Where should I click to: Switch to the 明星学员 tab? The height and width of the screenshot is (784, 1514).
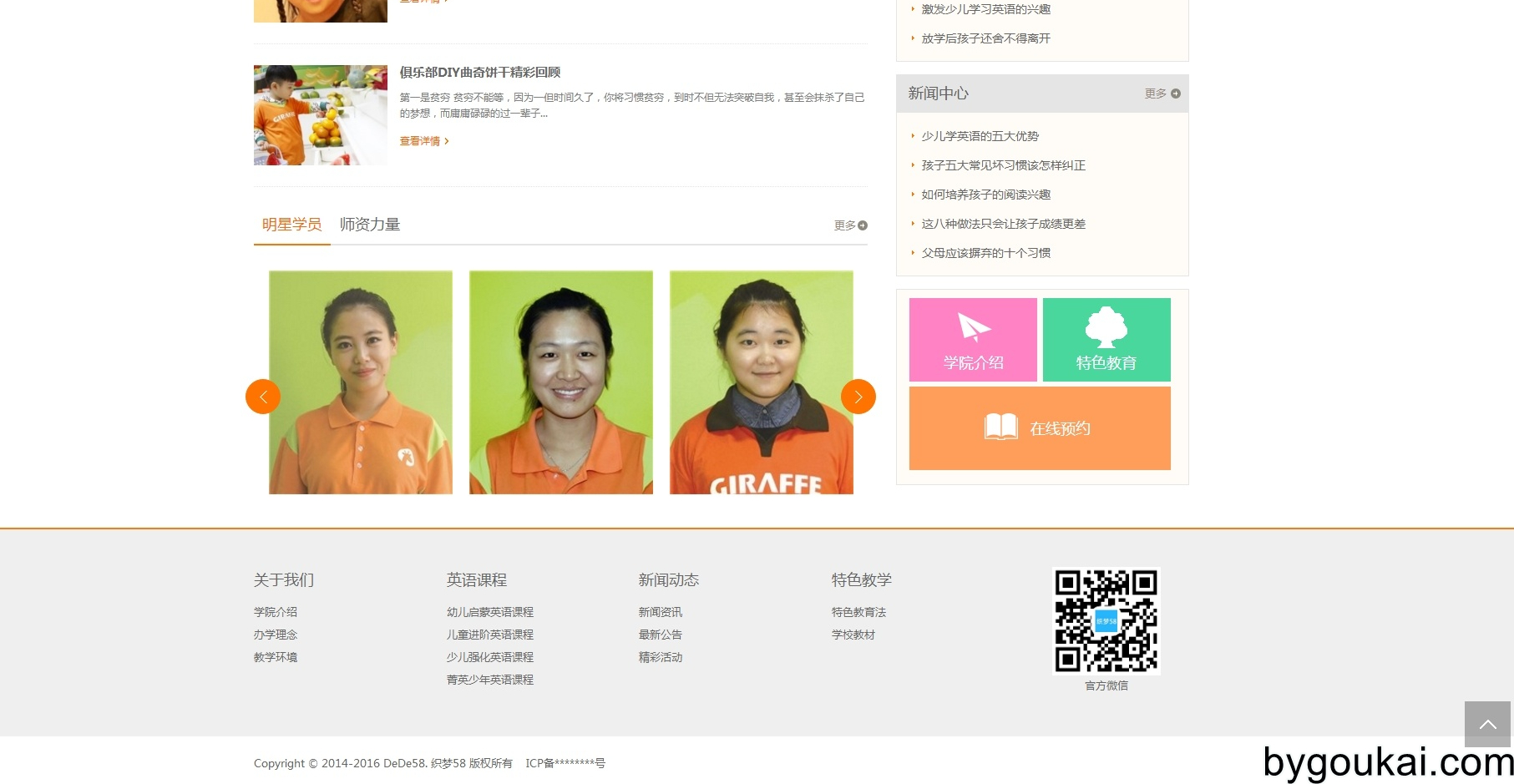tap(291, 225)
